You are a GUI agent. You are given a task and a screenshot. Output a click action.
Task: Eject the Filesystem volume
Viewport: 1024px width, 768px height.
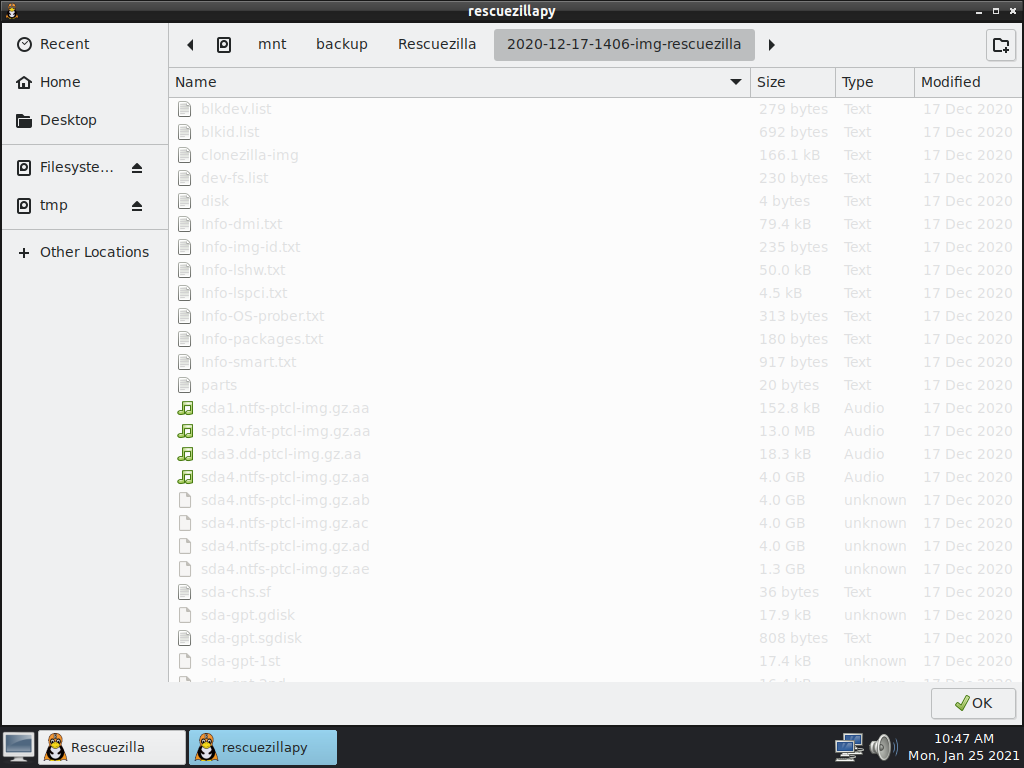[x=137, y=168]
